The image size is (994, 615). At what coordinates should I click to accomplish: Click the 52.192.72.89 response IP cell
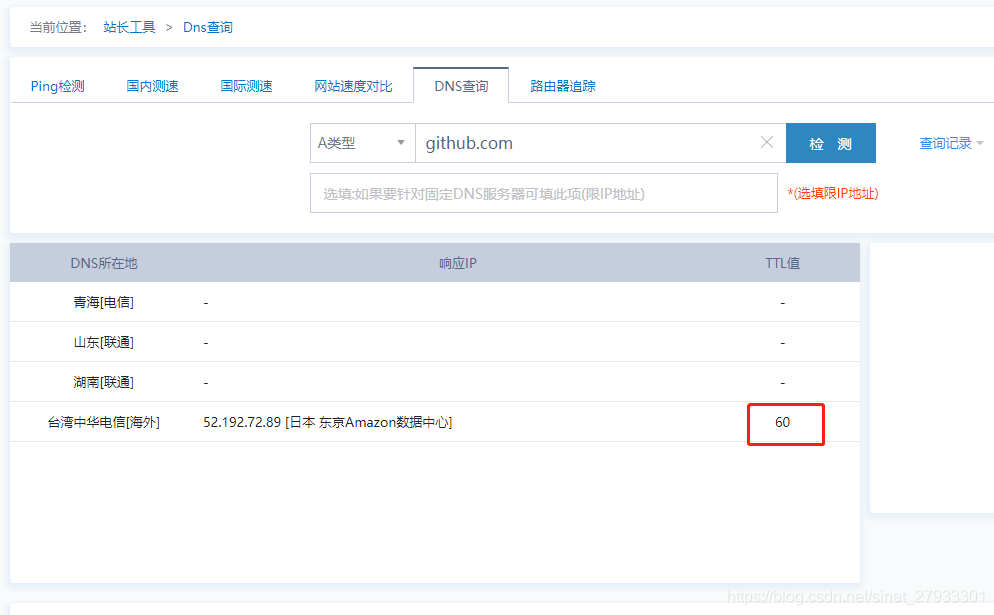click(328, 422)
